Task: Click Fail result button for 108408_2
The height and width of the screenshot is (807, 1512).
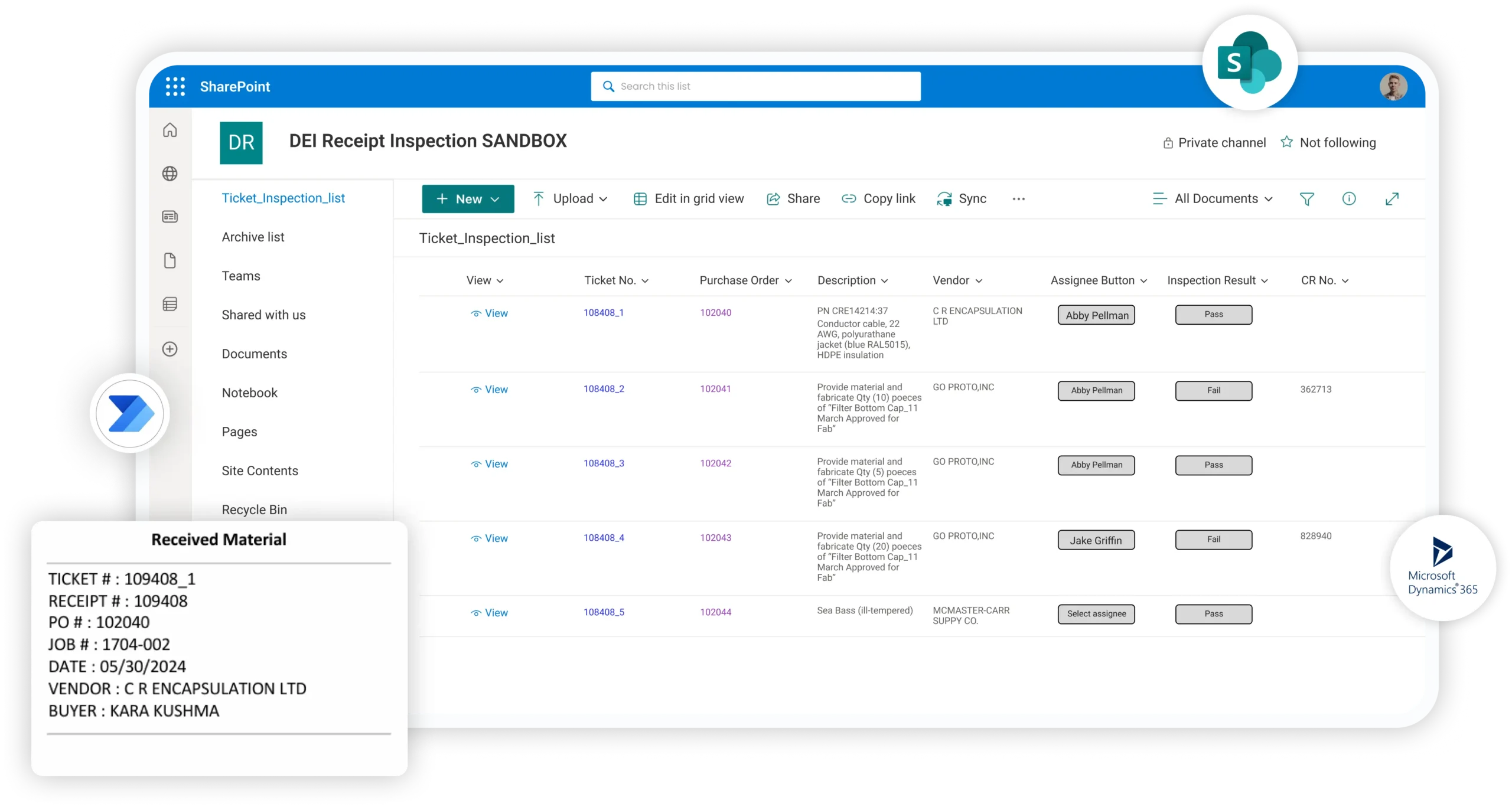Action: [x=1213, y=391]
